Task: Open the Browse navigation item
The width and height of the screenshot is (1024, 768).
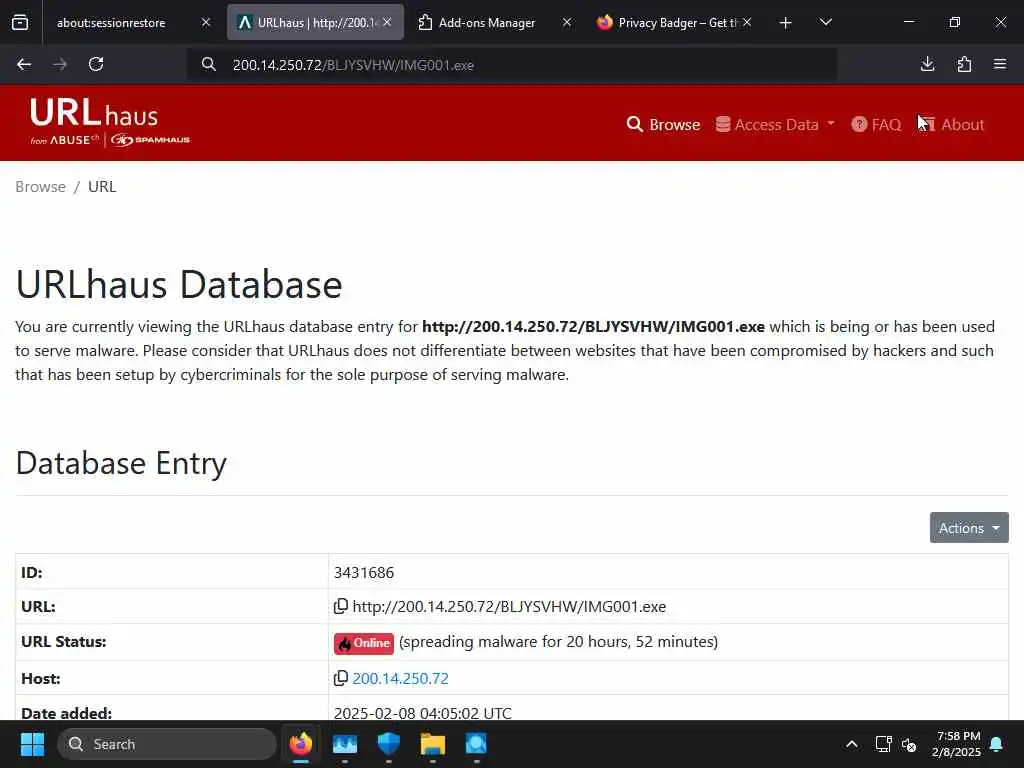Action: [x=663, y=125]
